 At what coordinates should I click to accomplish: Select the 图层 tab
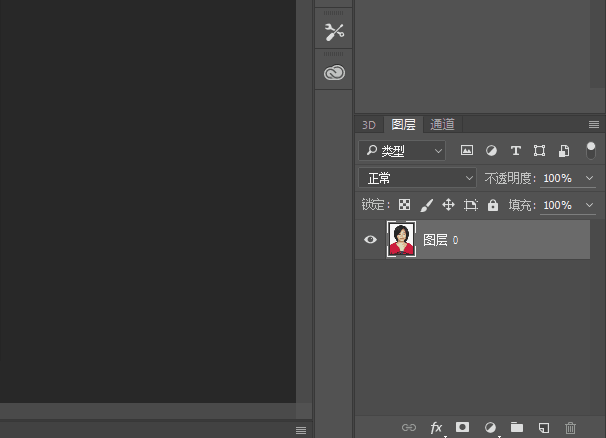click(403, 124)
